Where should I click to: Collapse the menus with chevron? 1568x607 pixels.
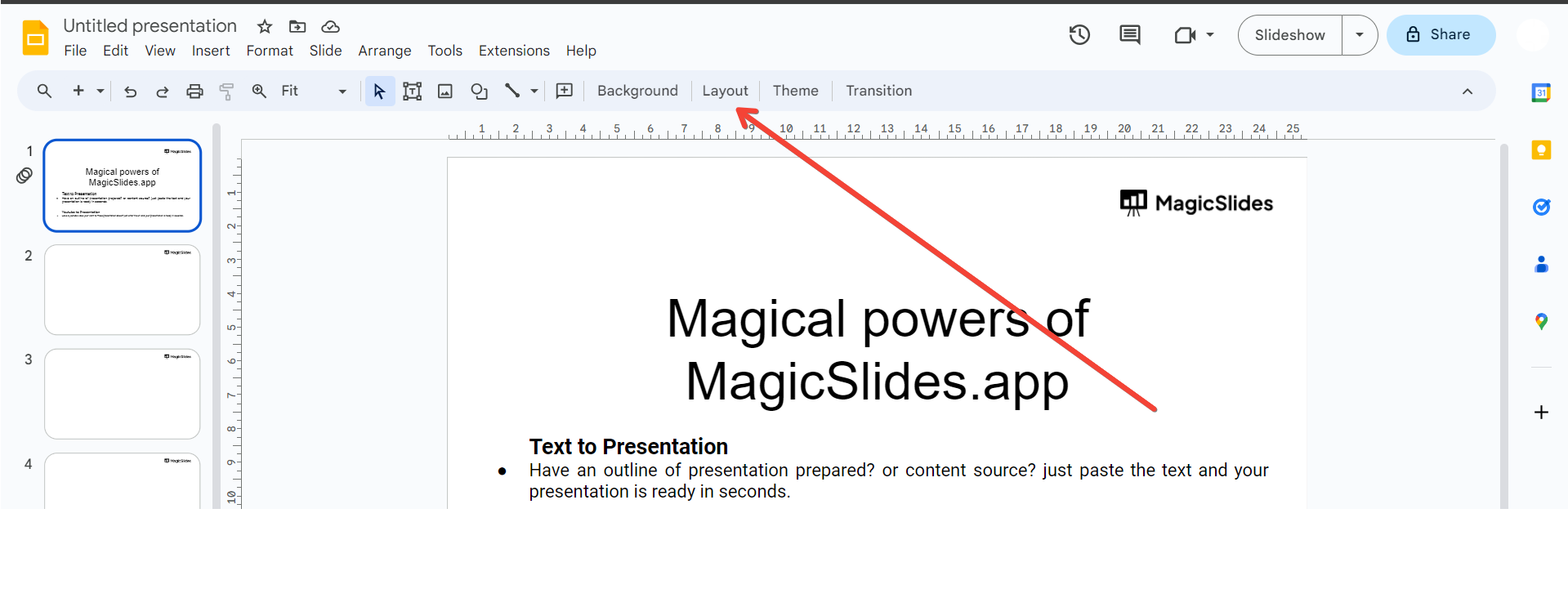(x=1467, y=91)
